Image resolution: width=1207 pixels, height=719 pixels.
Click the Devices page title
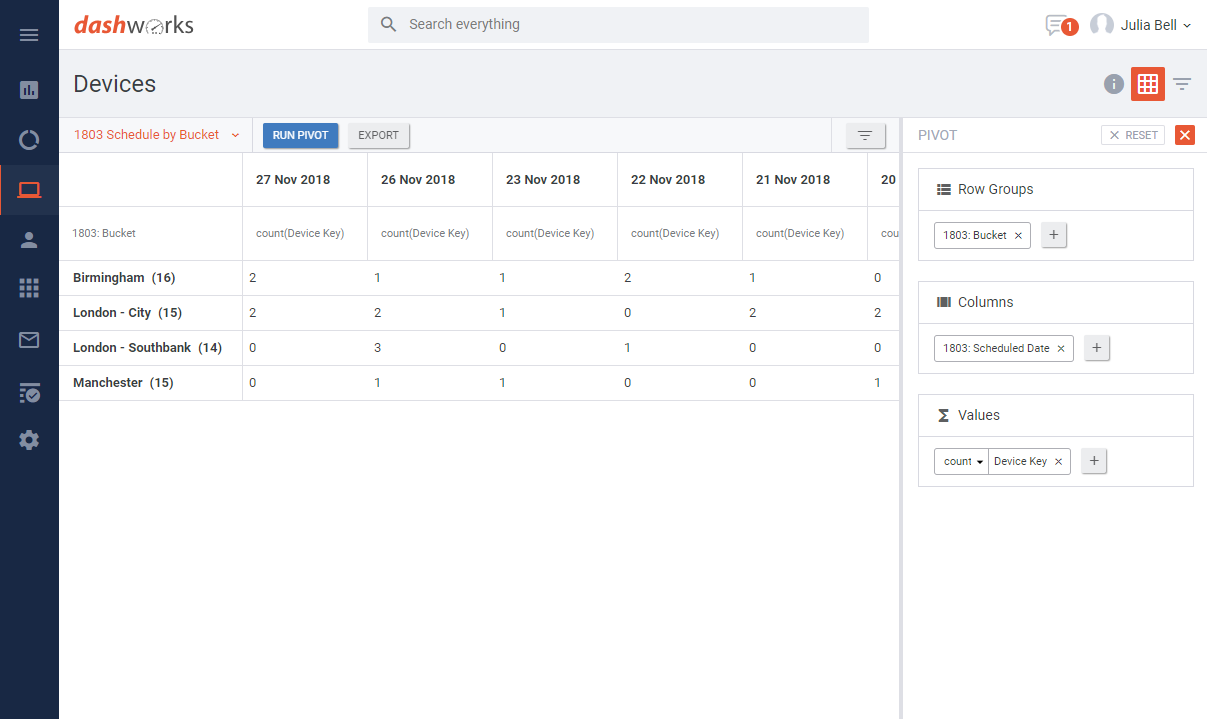click(x=115, y=84)
